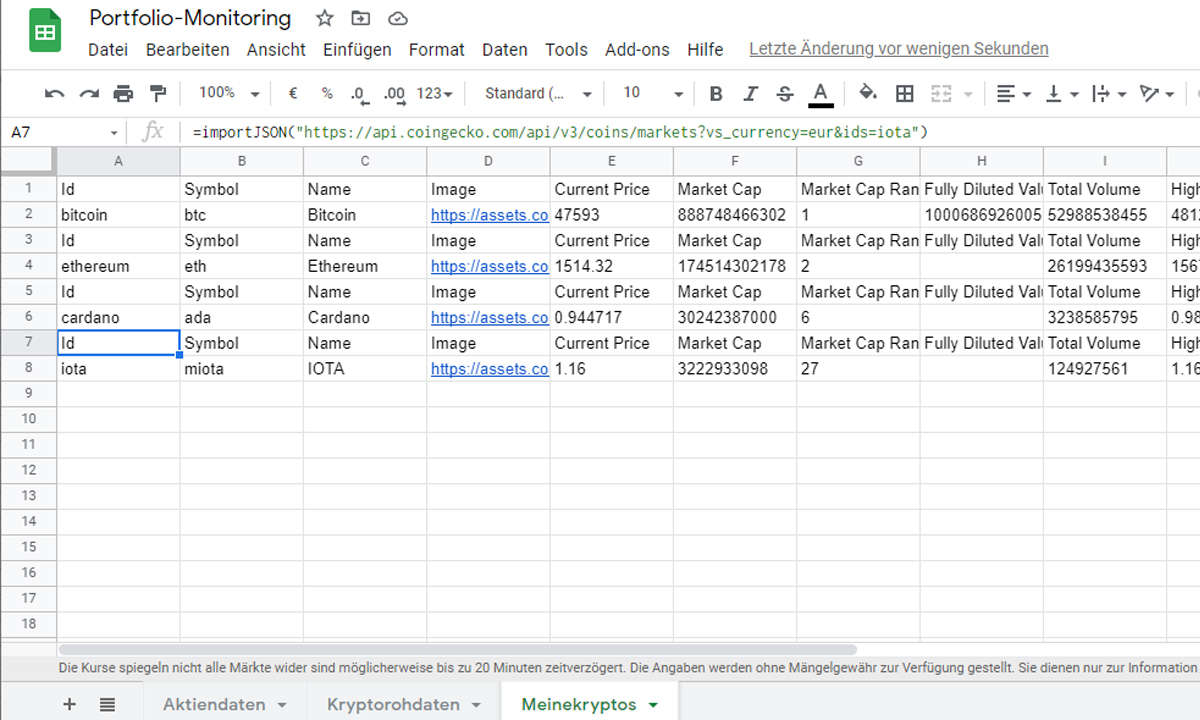Click the horizontal scrollbar
This screenshot has width=1200, height=720.
click(457, 649)
